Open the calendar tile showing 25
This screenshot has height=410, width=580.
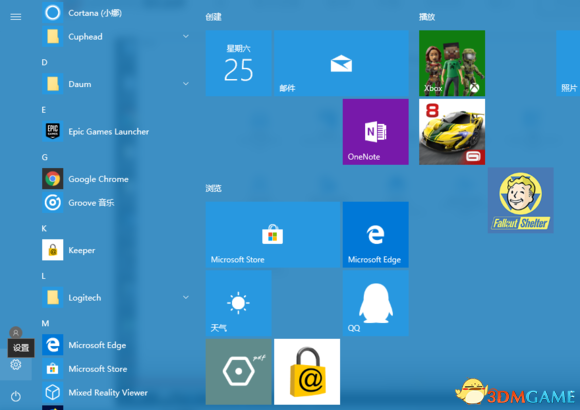pos(239,63)
